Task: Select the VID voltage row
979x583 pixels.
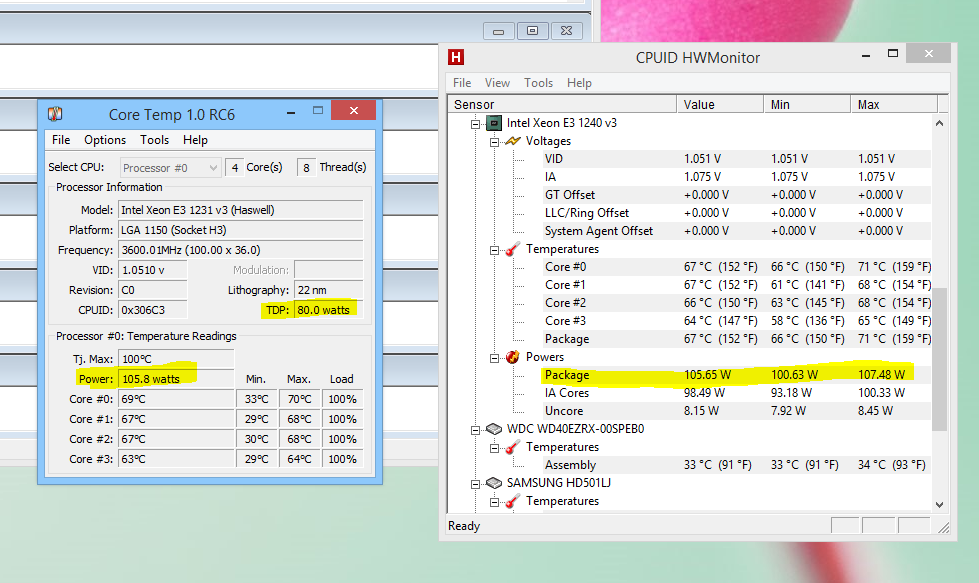Action: coord(737,159)
